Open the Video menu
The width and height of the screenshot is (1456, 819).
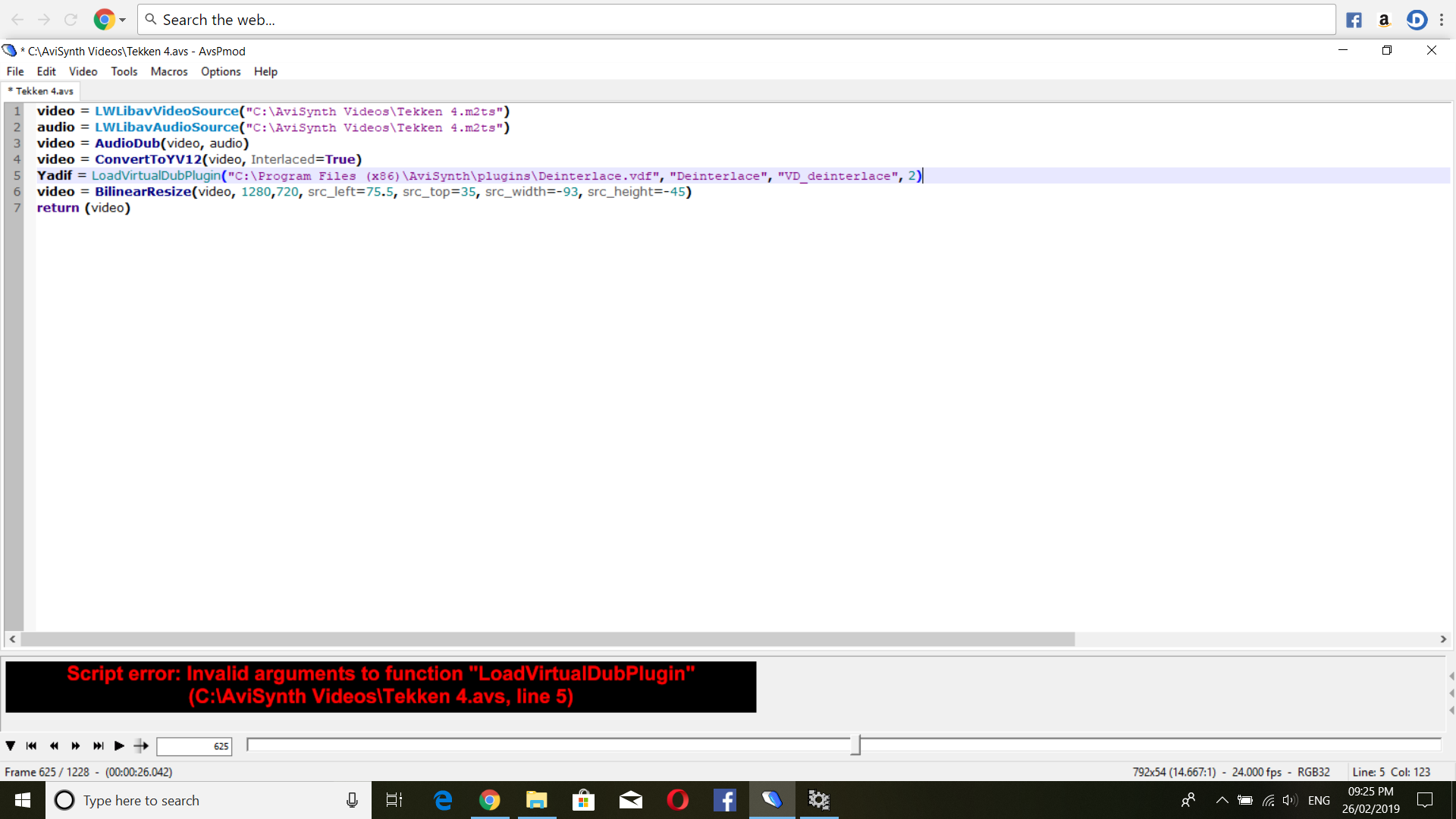pos(83,71)
